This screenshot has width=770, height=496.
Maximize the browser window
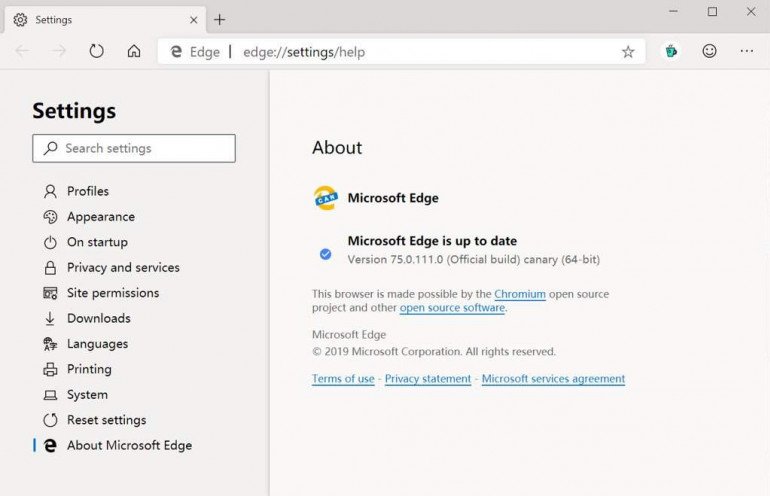tap(712, 11)
